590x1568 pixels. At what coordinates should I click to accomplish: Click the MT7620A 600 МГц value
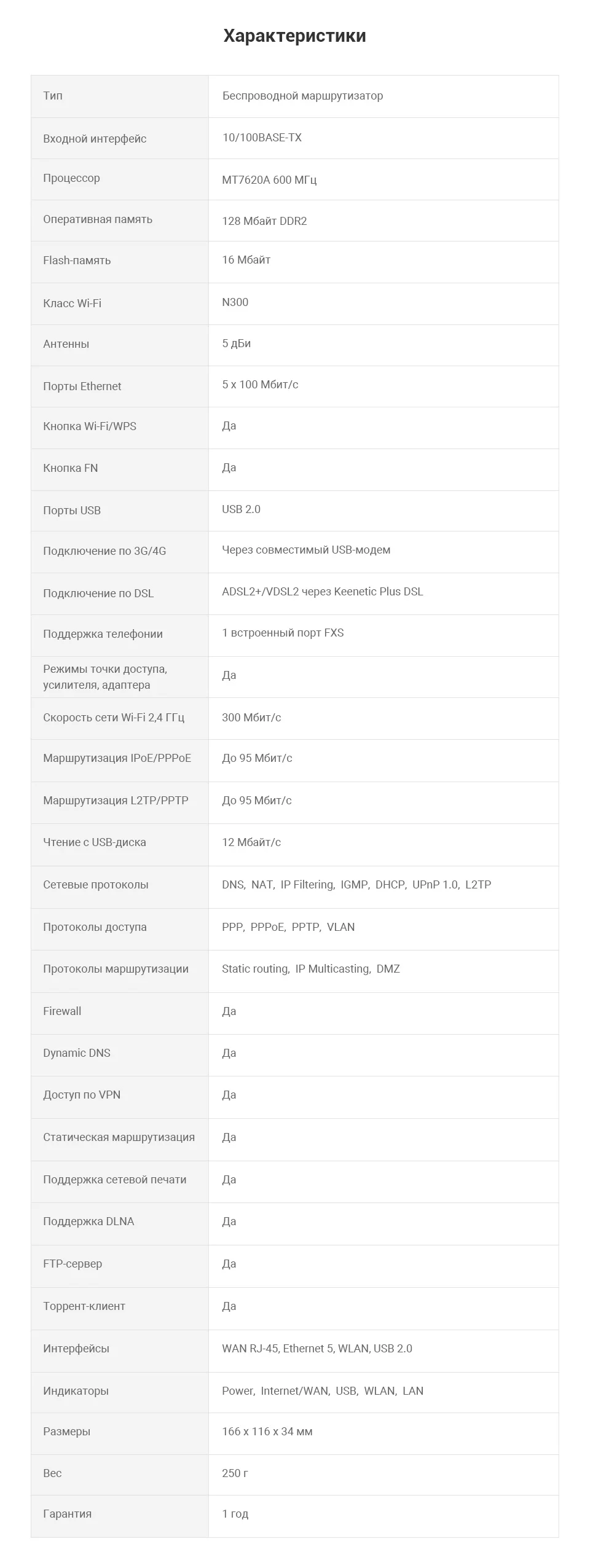pos(269,180)
